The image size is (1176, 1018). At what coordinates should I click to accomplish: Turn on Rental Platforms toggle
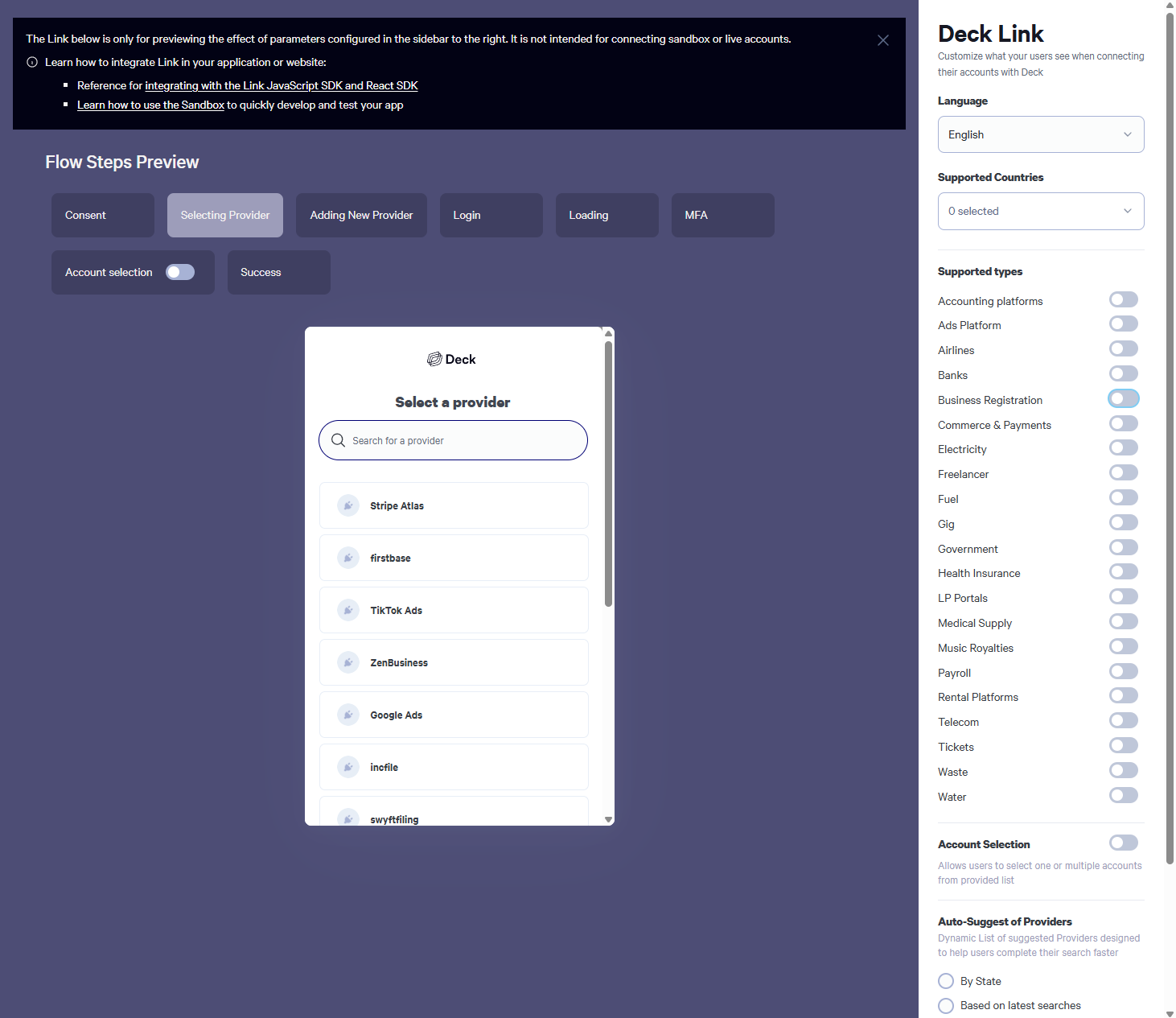coord(1124,695)
